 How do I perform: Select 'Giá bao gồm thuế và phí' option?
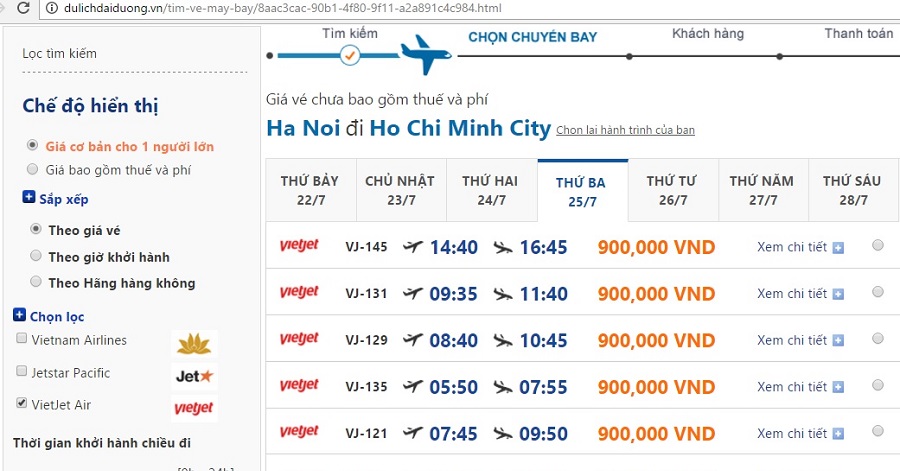coord(33,169)
